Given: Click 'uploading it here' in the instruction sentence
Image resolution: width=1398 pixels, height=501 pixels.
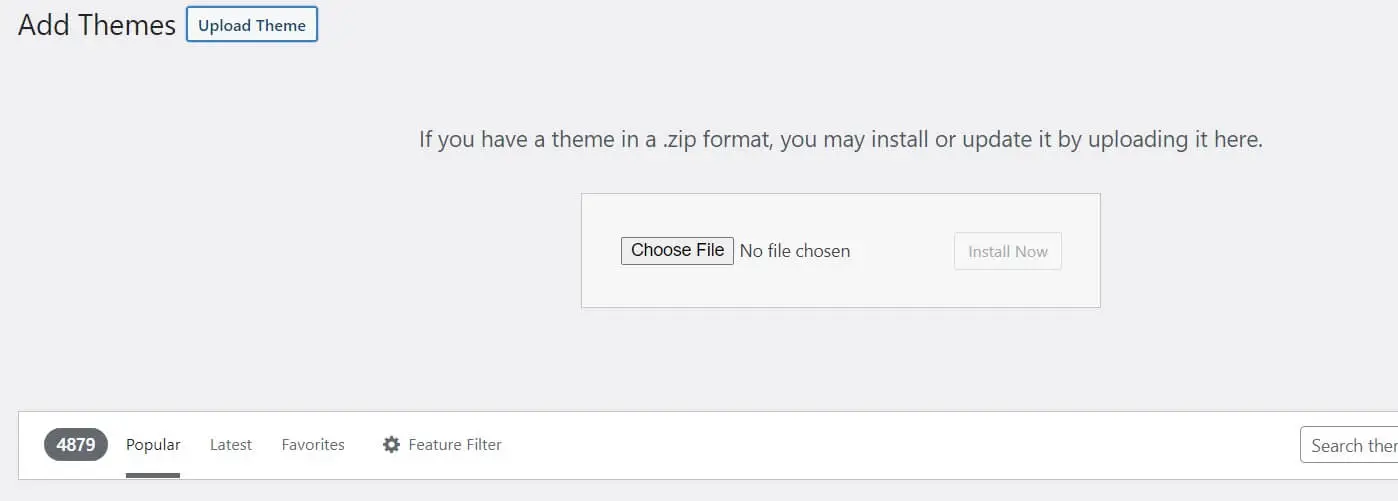Looking at the screenshot, I should coord(1175,139).
